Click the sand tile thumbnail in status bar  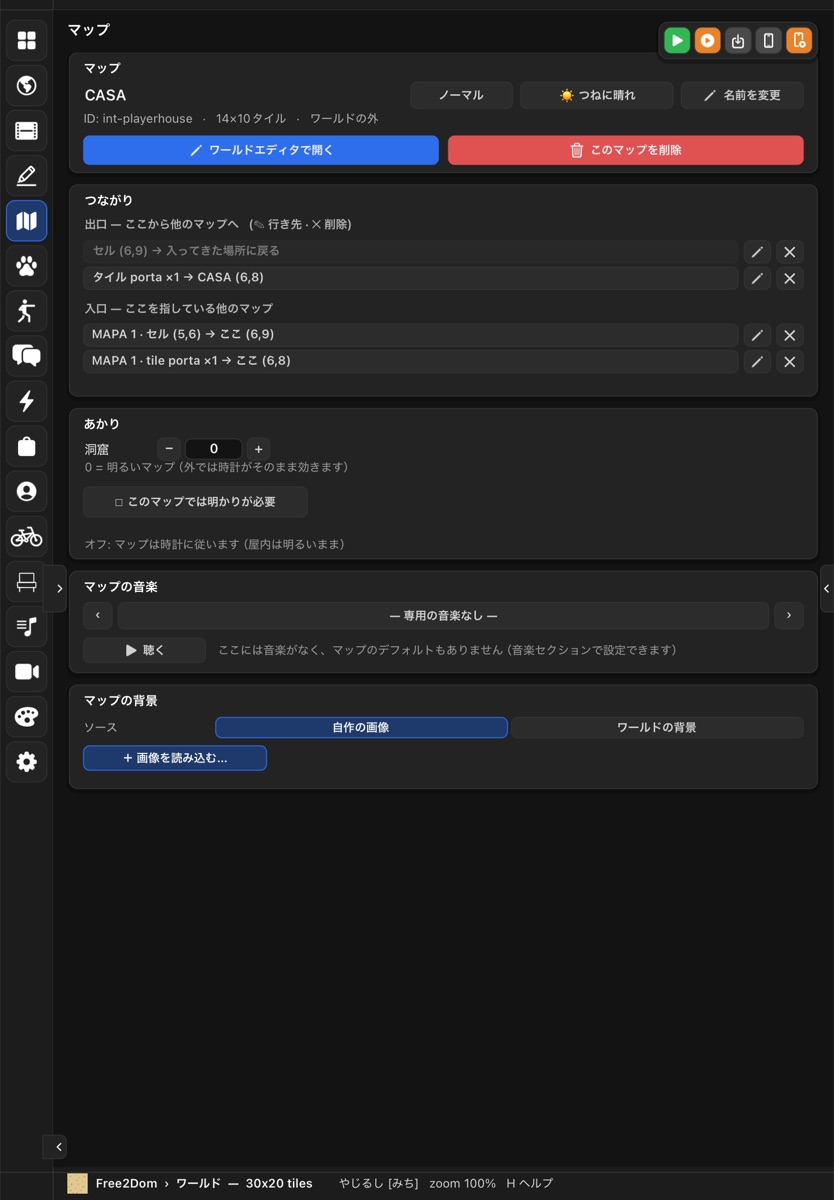point(77,1184)
